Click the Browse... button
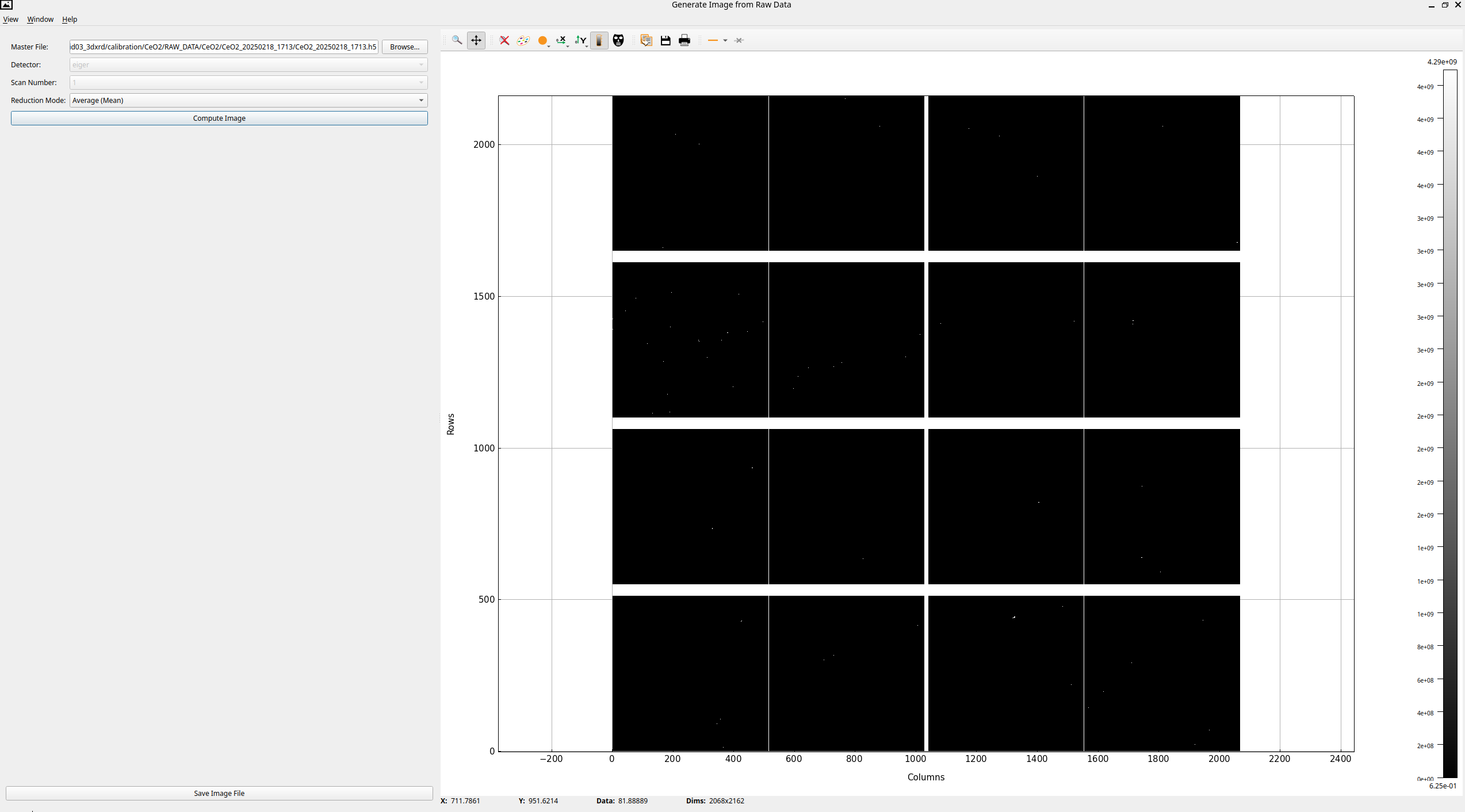The image size is (1465, 812). (x=405, y=47)
